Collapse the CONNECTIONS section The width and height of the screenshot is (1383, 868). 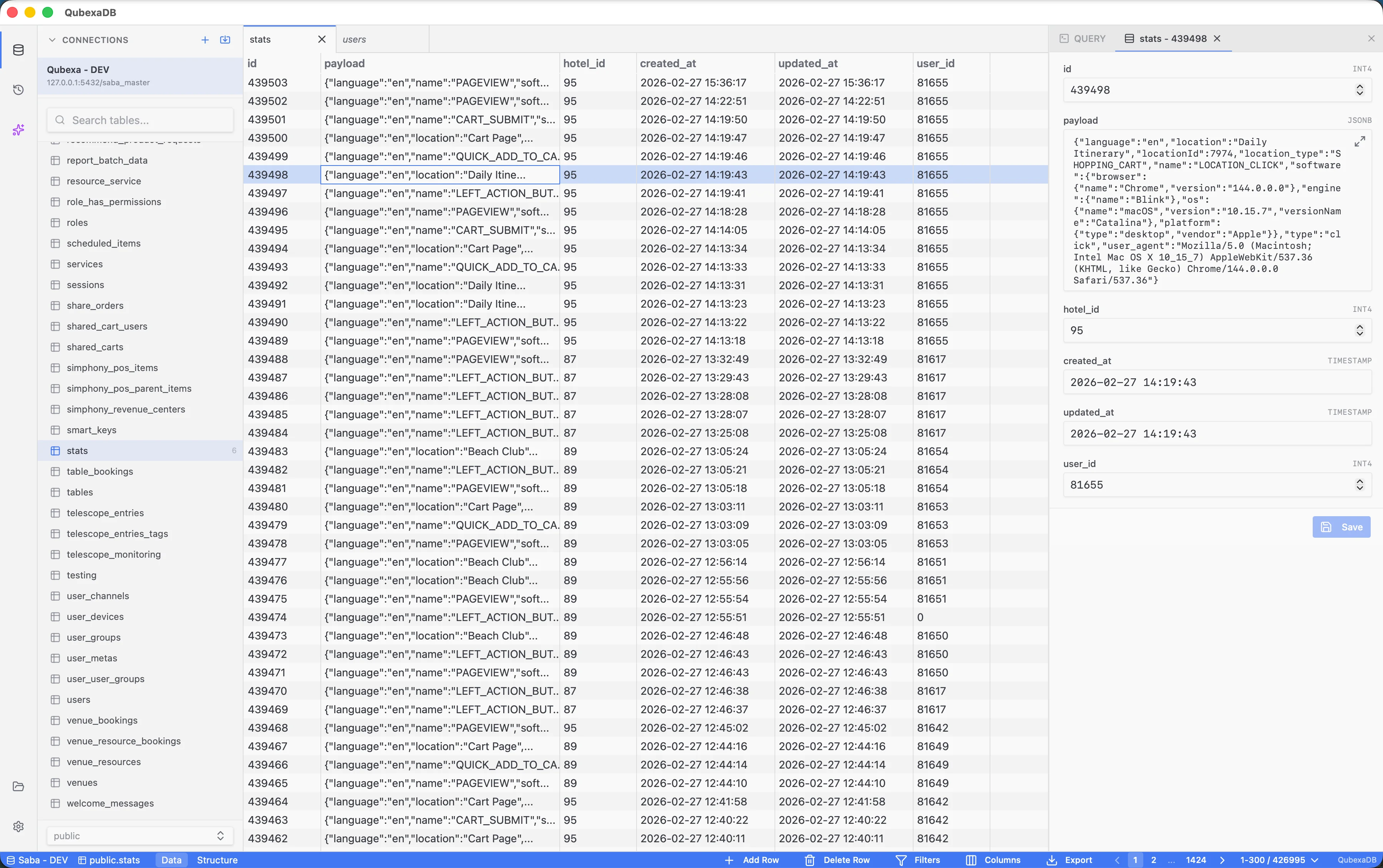51,40
